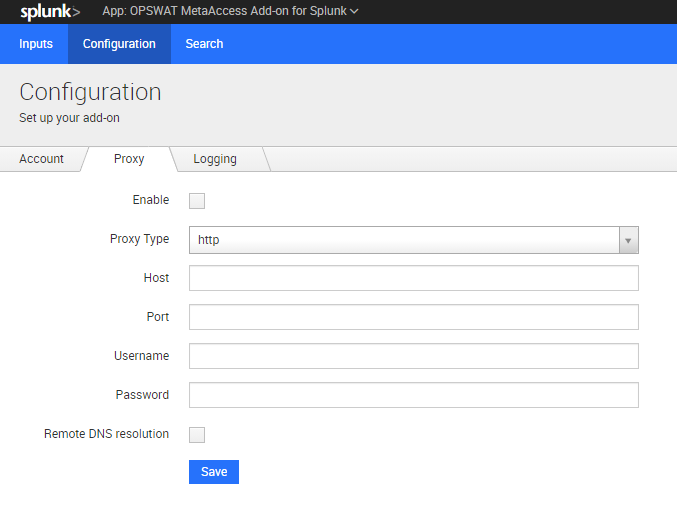
Task: Select the Username text box
Action: point(414,356)
